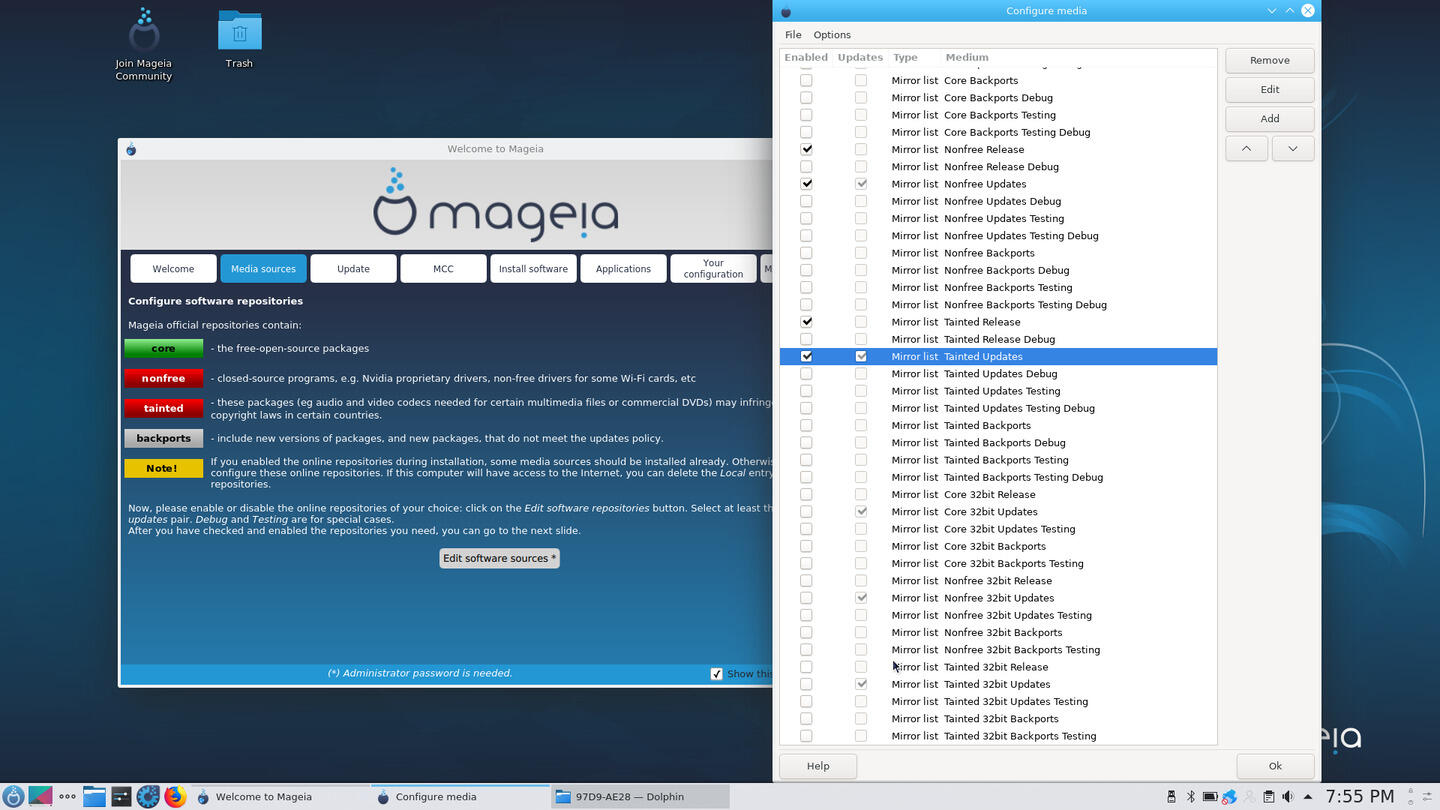
Task: Open Join Mageia Community desktop icon
Action: pyautogui.click(x=144, y=45)
